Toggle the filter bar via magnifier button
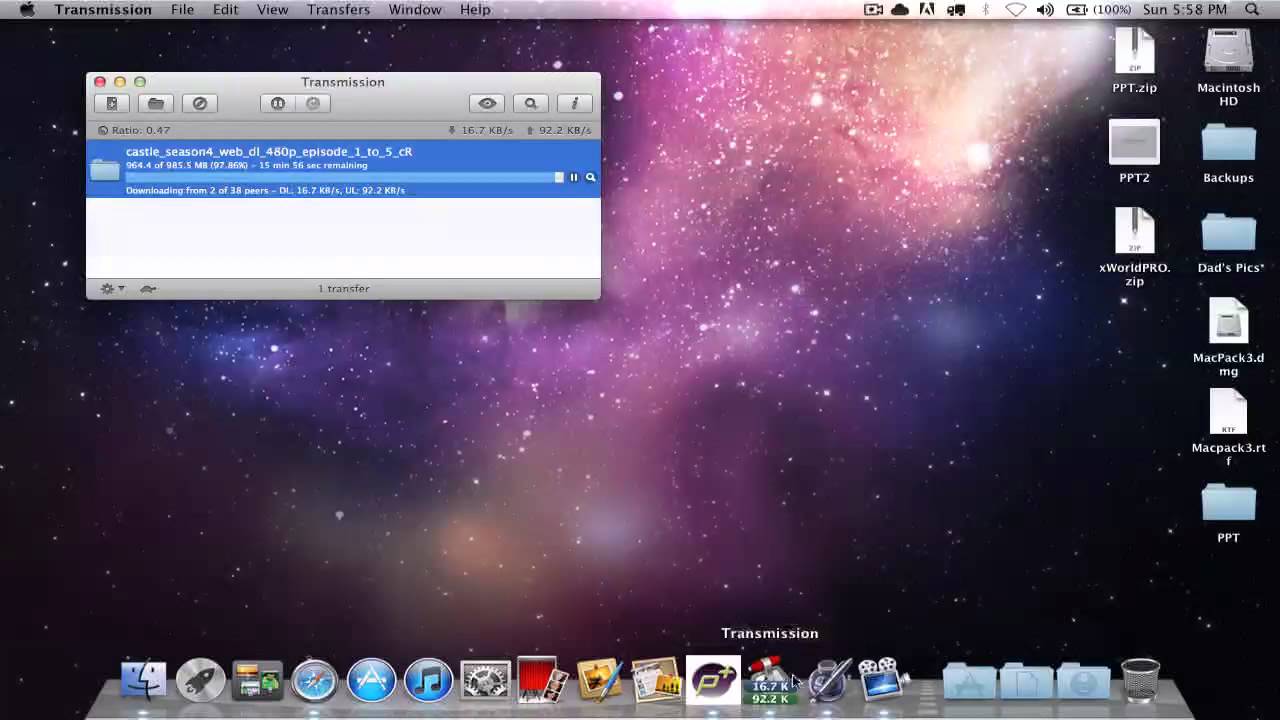Screen dimensions: 1280x720 pyautogui.click(x=531, y=103)
